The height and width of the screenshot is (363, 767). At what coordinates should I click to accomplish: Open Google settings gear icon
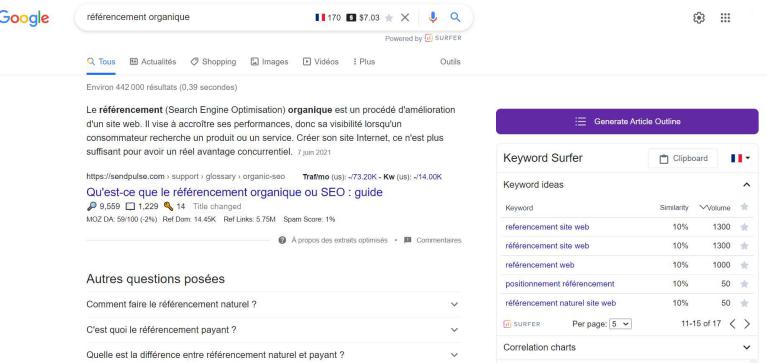coord(699,18)
